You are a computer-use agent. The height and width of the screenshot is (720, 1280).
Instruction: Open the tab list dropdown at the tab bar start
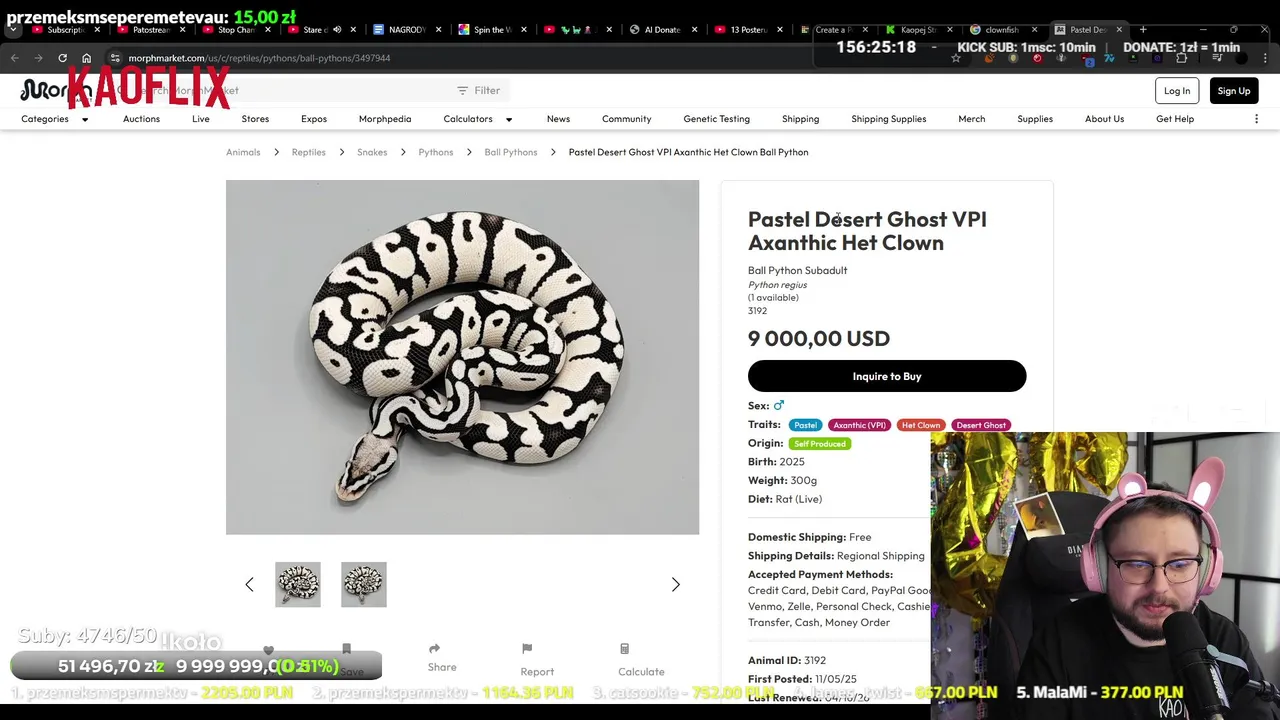(13, 30)
